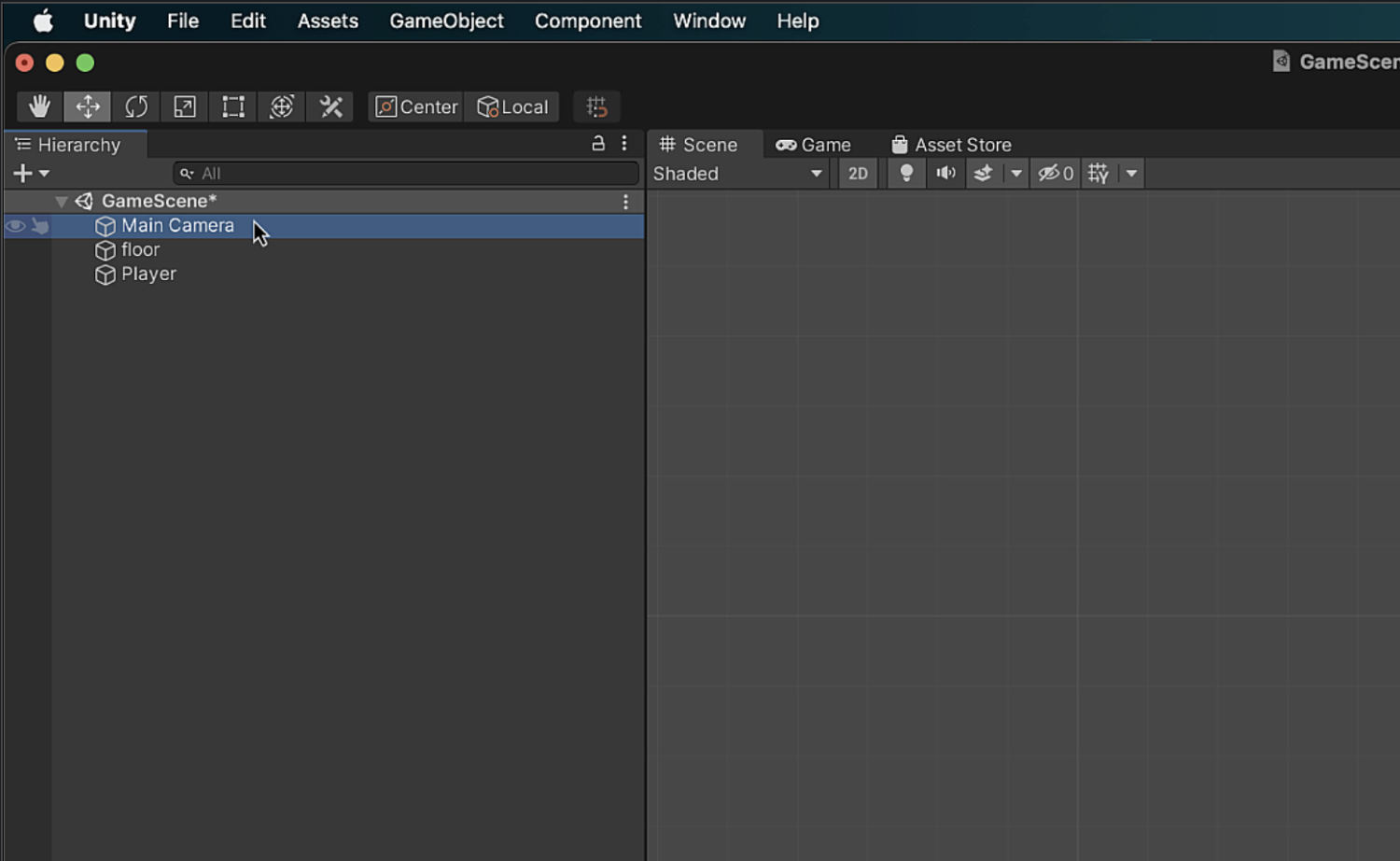This screenshot has width=1400, height=861.
Task: Click the Hierarchy search field
Action: pos(406,173)
